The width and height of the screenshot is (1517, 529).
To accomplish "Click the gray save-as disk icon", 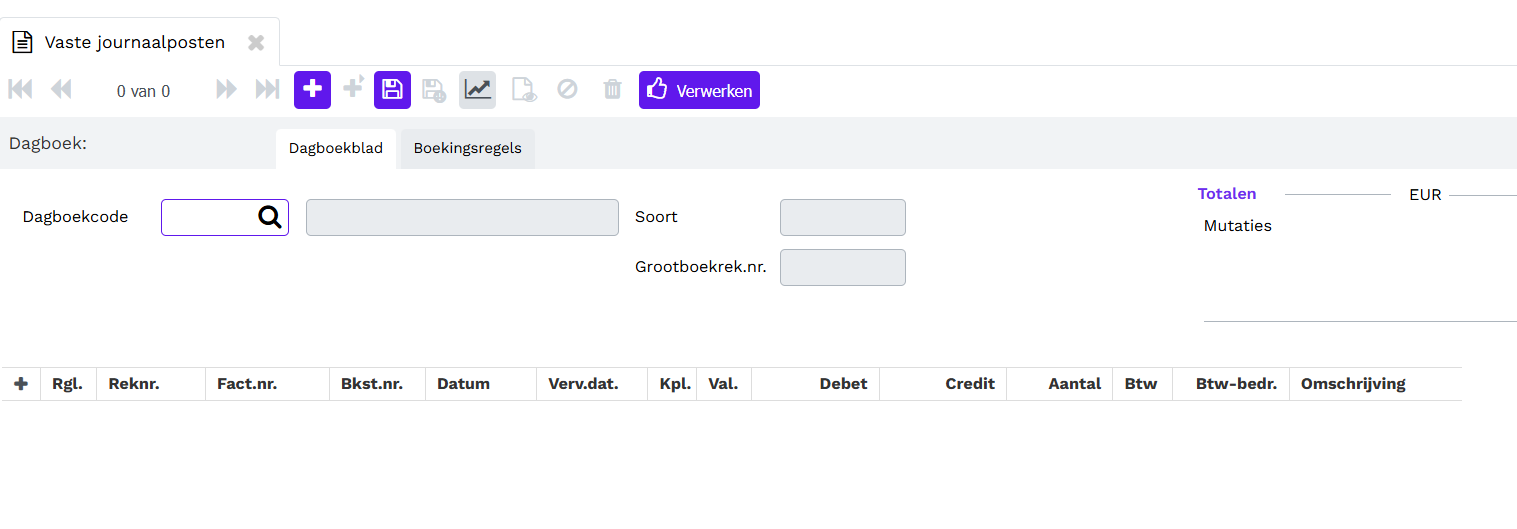I will [433, 90].
